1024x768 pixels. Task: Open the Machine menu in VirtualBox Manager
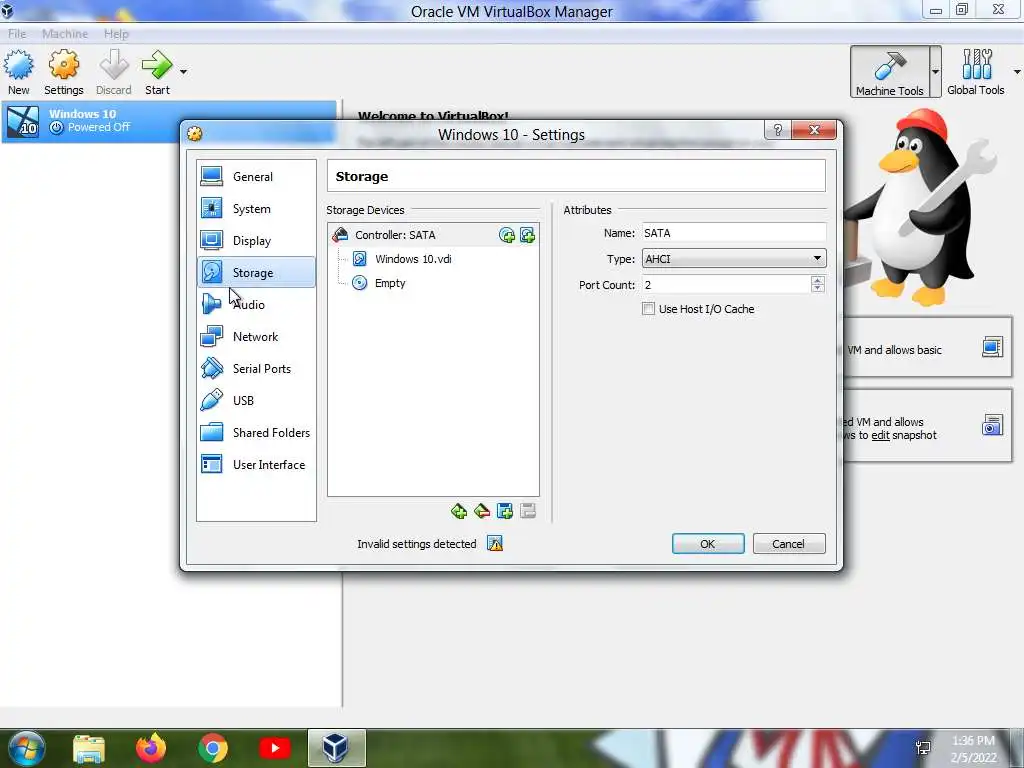coord(65,33)
